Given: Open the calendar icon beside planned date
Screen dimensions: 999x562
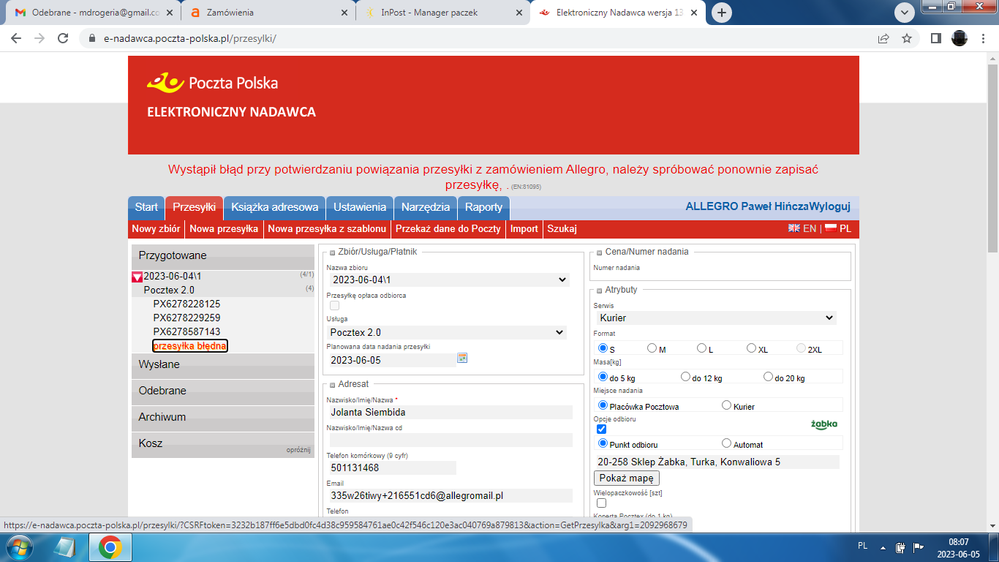Looking at the screenshot, I should 462,358.
